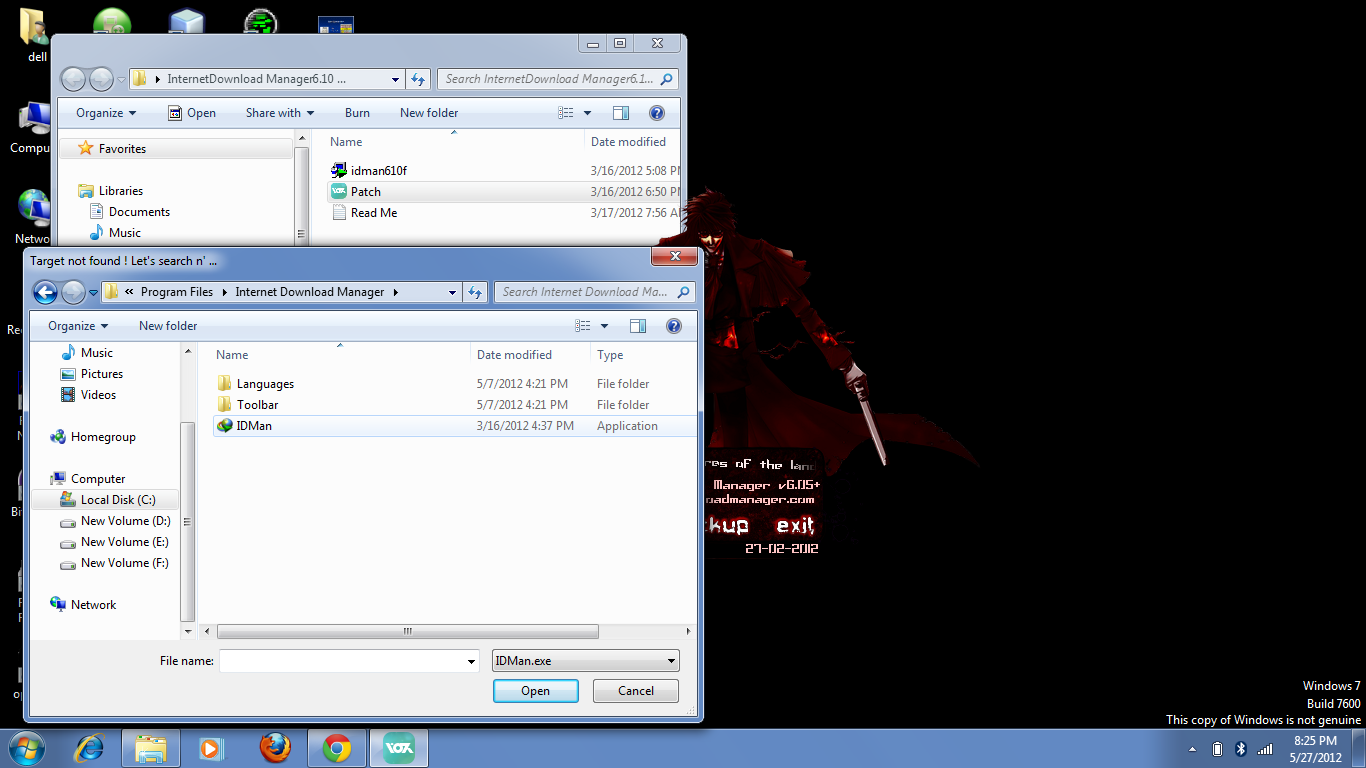Viewport: 1366px width, 768px height.
Task: Open address bar history dropdown in dialog
Action: [x=452, y=292]
